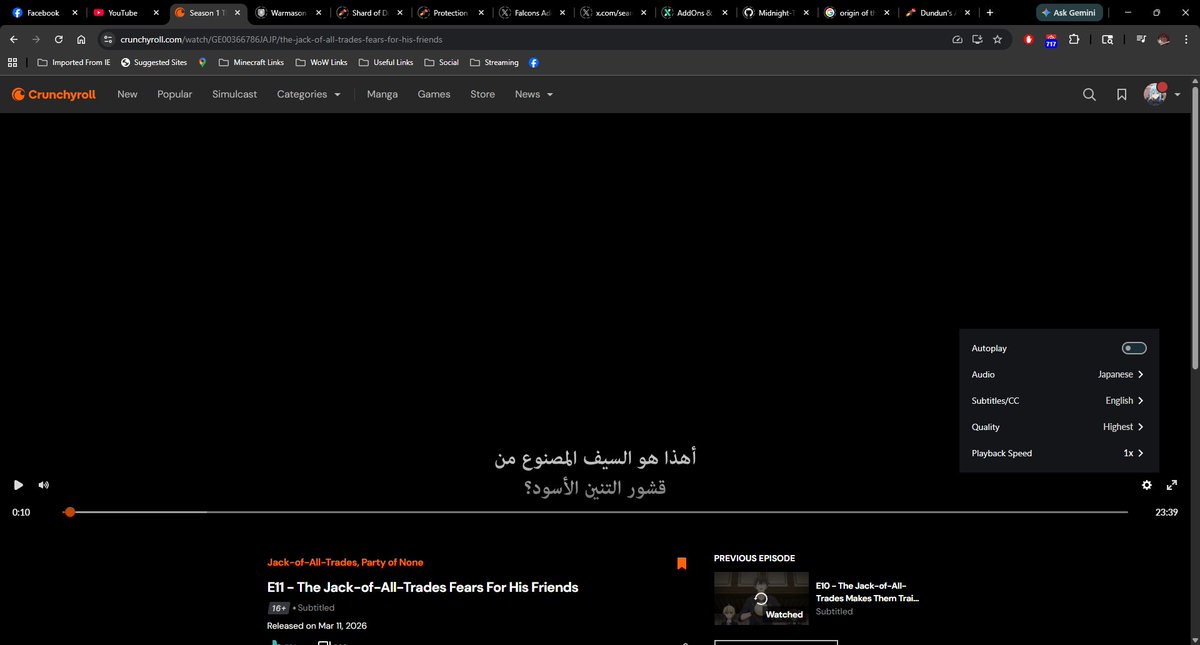Reload the page with refresh icon
1200x645 pixels.
pos(59,39)
